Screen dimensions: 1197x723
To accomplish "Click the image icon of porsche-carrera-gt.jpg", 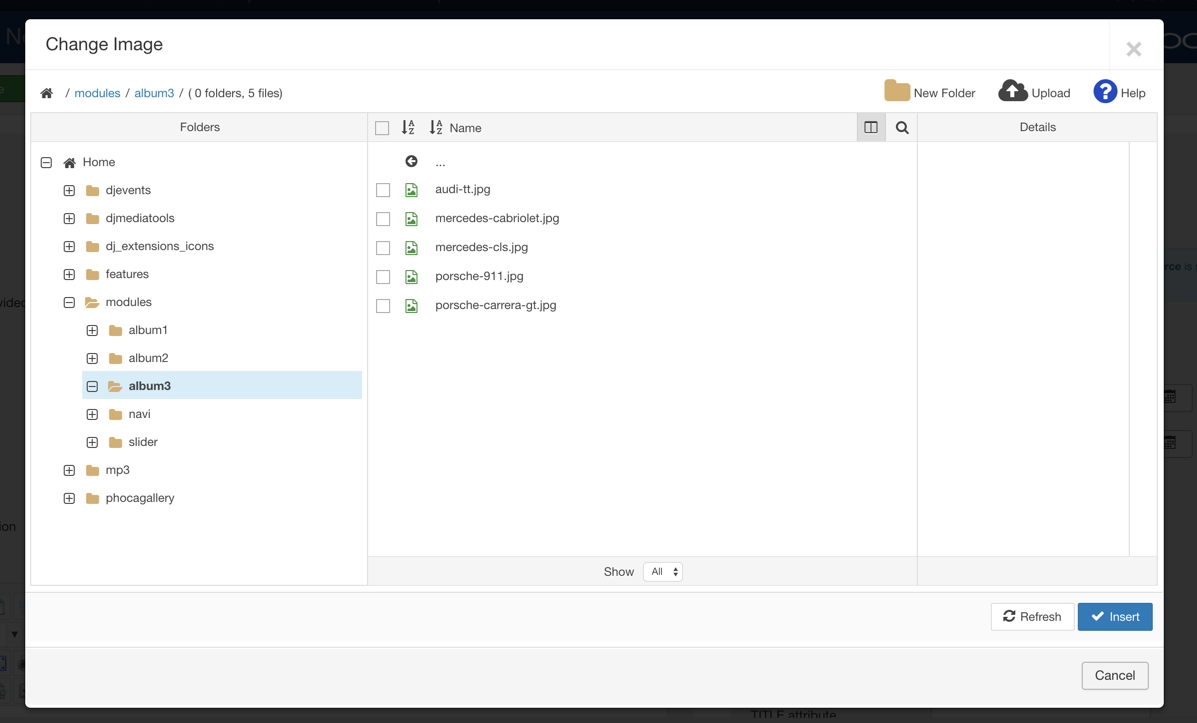I will [x=411, y=306].
